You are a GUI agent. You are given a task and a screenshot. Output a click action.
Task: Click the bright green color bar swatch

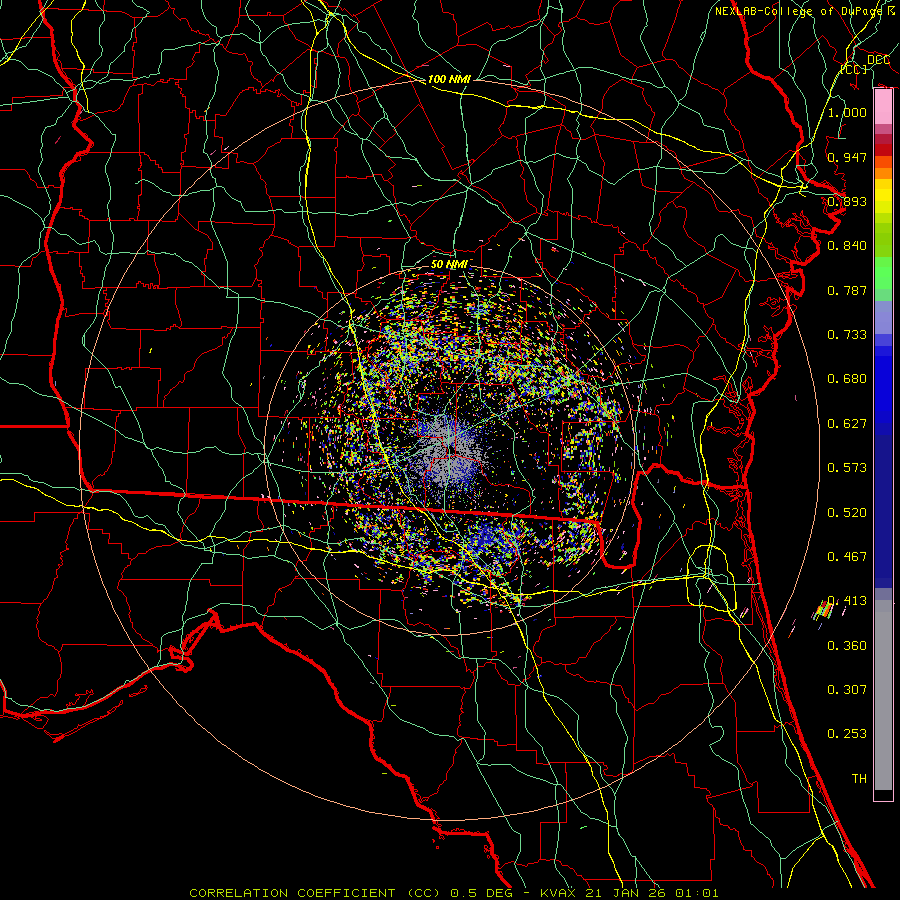pyautogui.click(x=883, y=273)
